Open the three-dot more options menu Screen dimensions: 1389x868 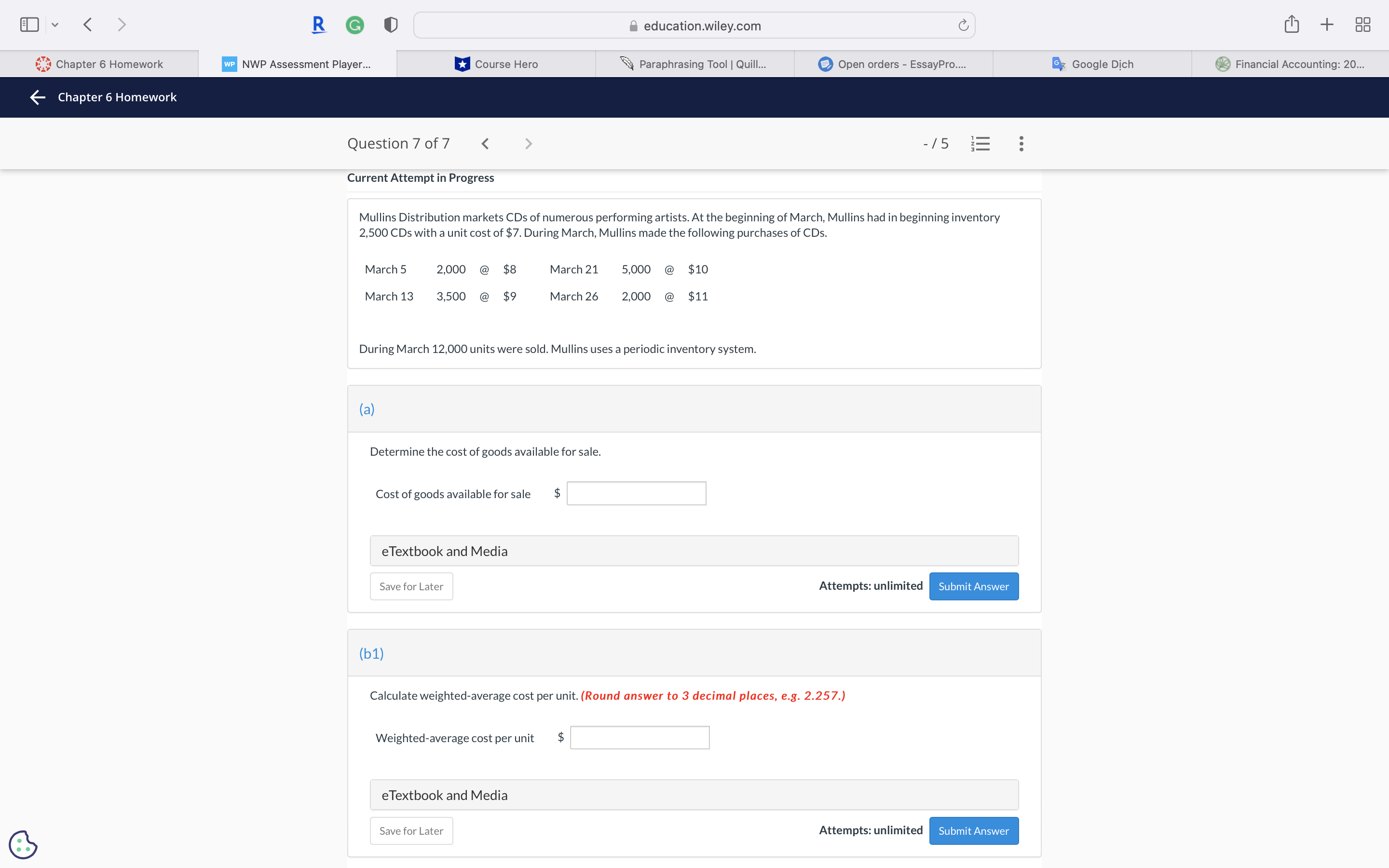coord(1021,144)
